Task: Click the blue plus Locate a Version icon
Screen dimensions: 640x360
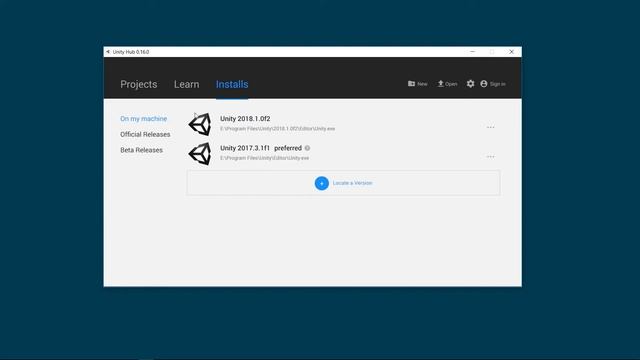Action: pyautogui.click(x=322, y=183)
